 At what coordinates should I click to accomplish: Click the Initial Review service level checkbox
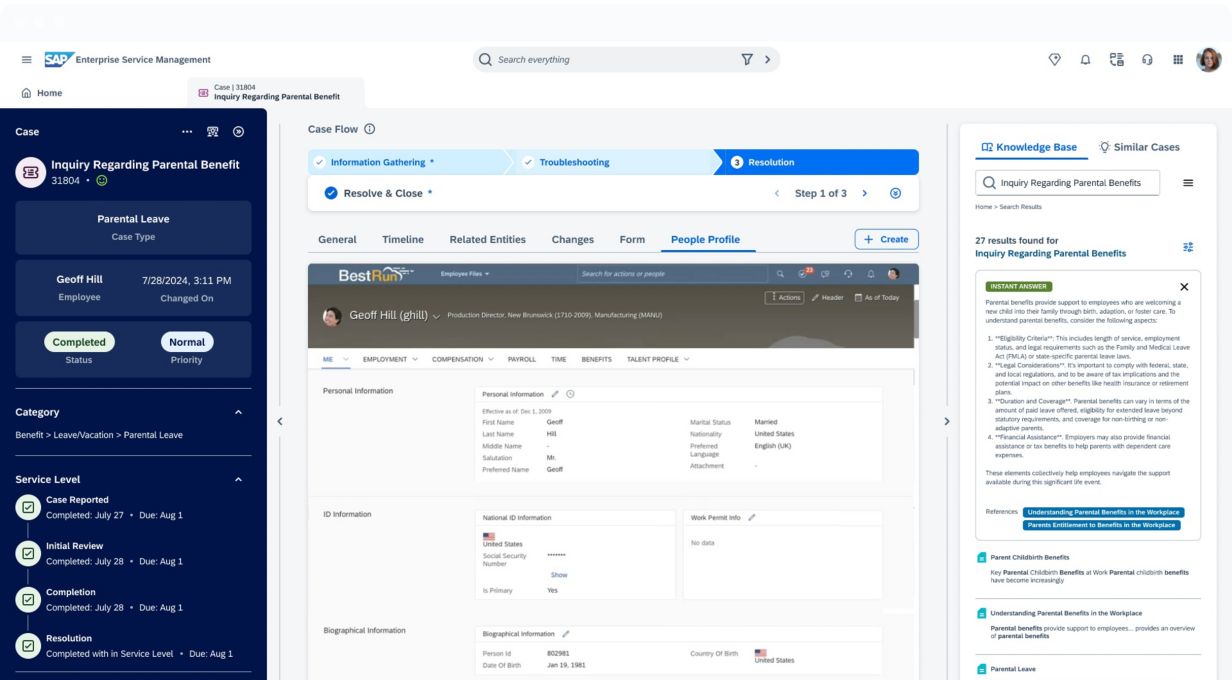click(29, 554)
